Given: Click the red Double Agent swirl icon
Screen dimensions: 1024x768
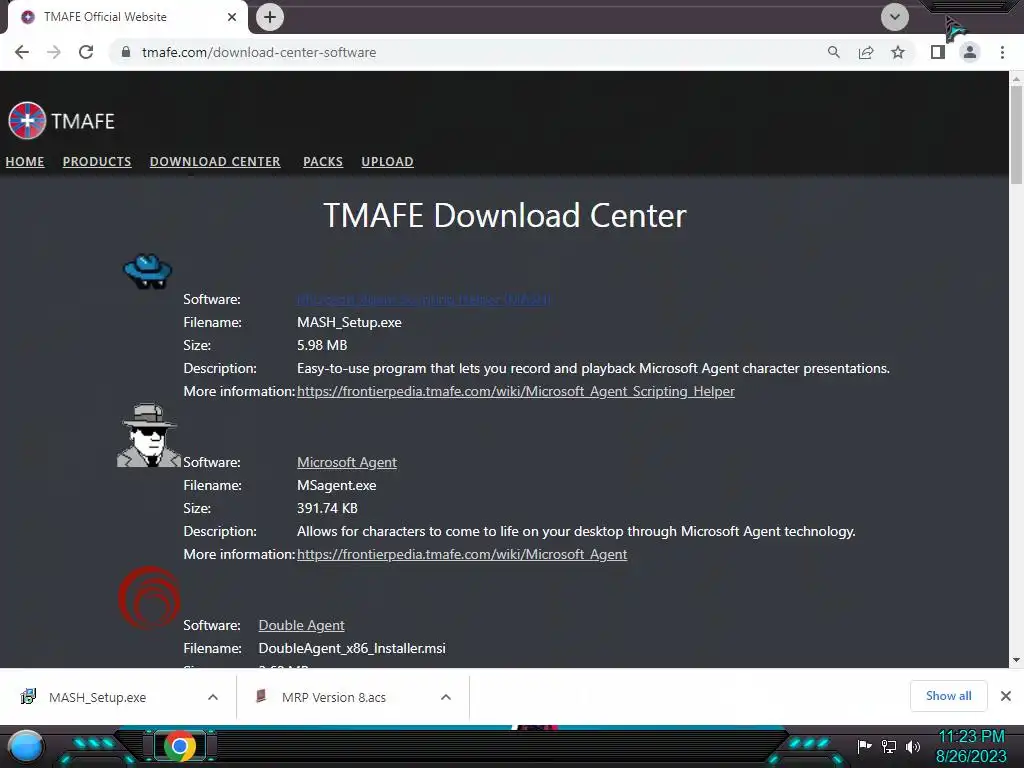Looking at the screenshot, I should 149,597.
